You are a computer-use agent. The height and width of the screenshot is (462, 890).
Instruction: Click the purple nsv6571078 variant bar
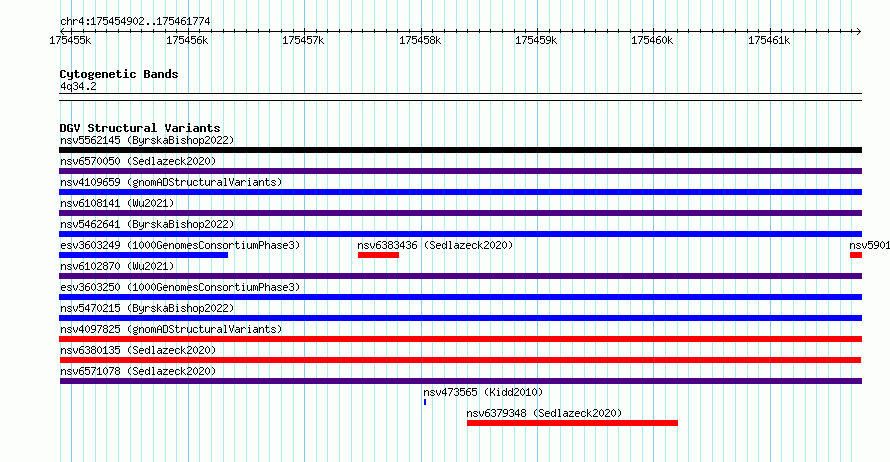point(460,381)
